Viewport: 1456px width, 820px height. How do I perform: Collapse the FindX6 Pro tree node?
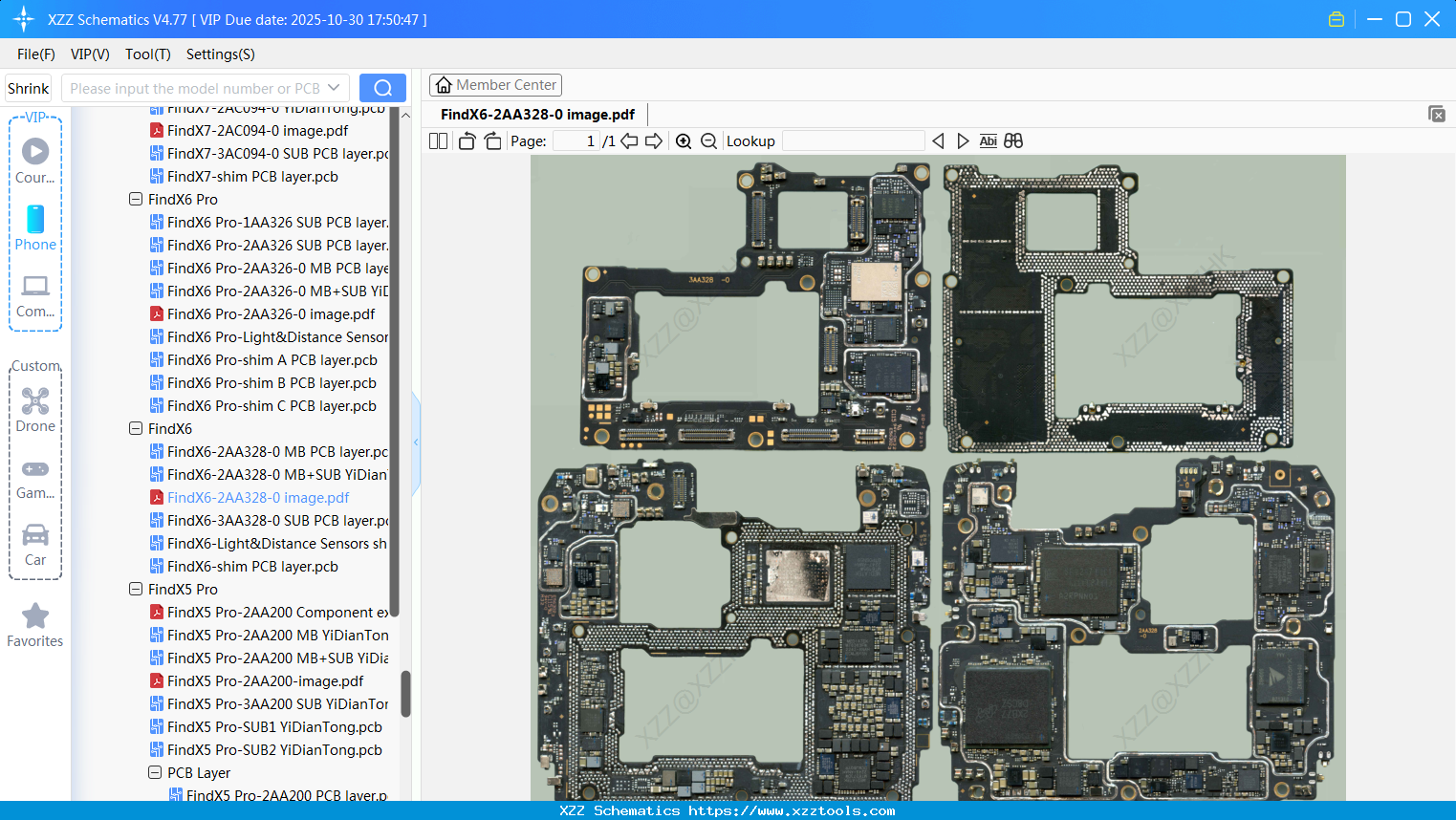click(x=135, y=199)
